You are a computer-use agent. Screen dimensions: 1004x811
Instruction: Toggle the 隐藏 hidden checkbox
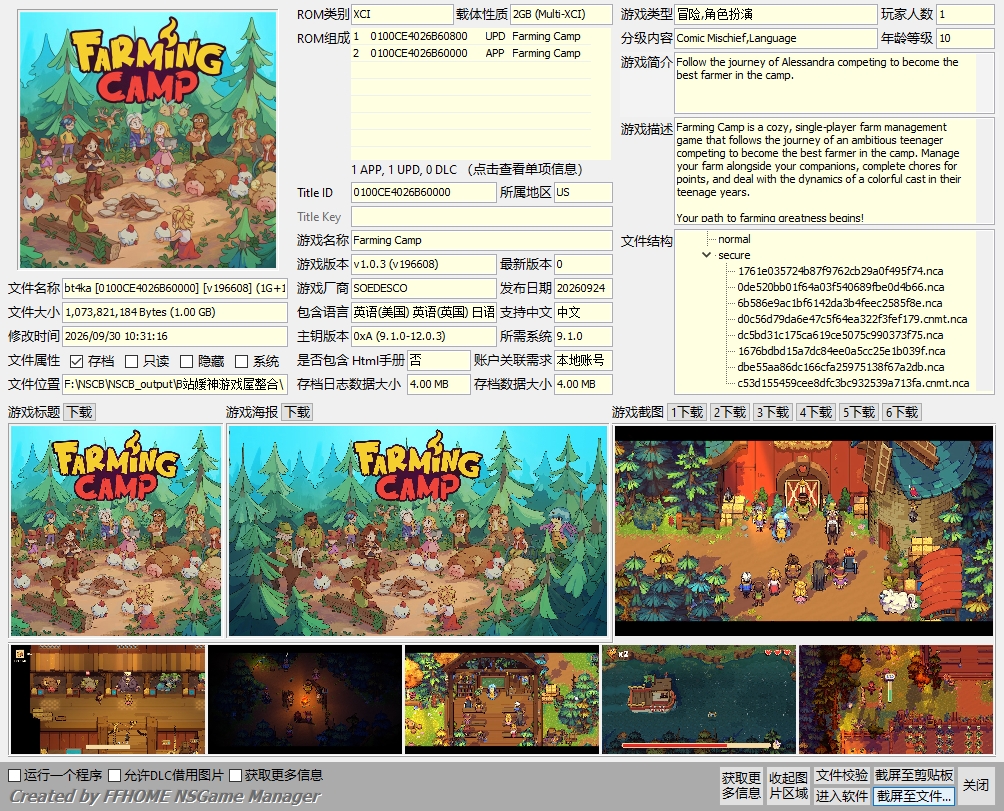187,362
